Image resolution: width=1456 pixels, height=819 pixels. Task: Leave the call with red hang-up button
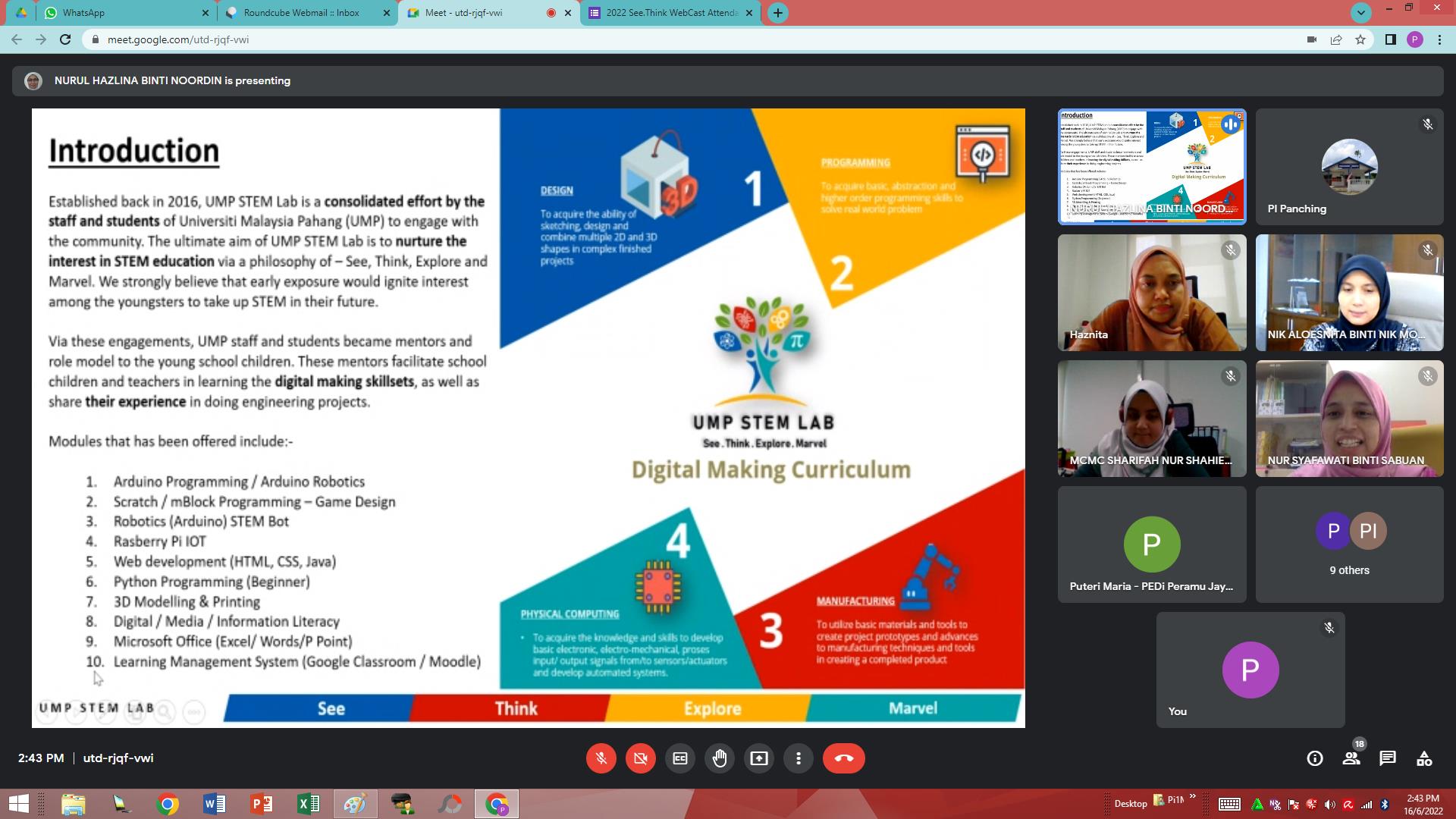(844, 758)
